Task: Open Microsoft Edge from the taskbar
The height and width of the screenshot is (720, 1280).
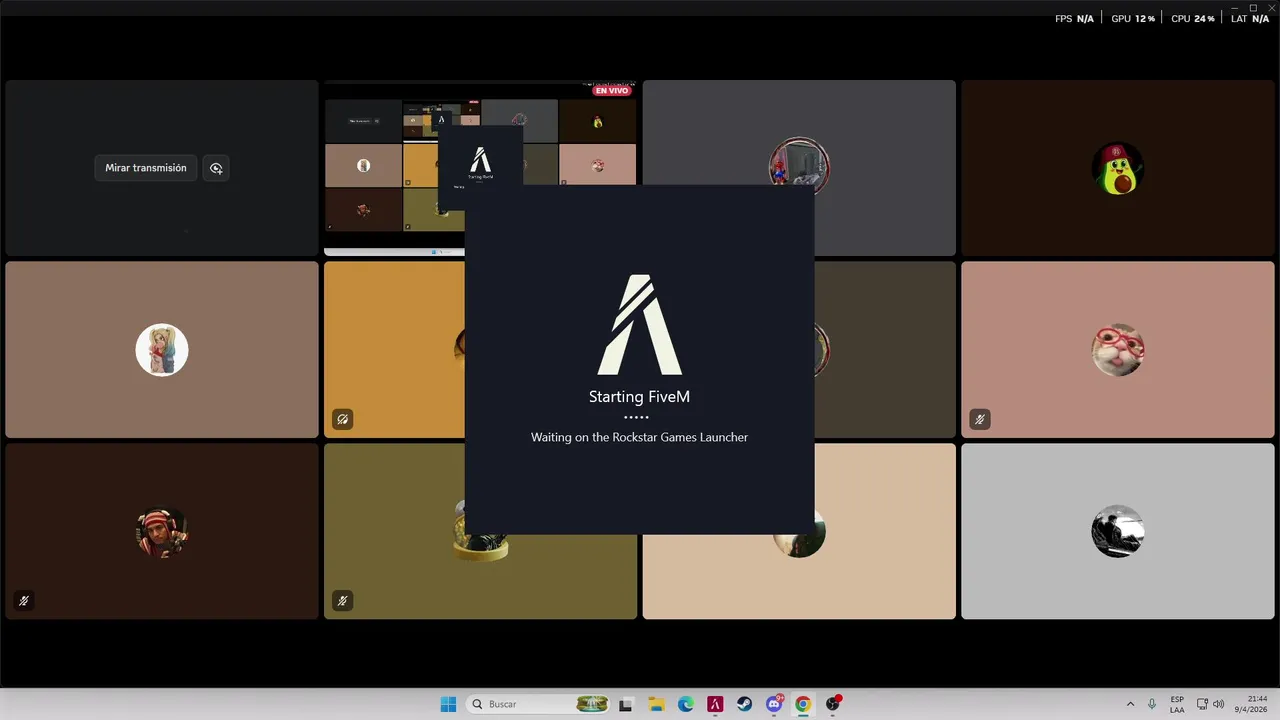Action: [x=686, y=704]
